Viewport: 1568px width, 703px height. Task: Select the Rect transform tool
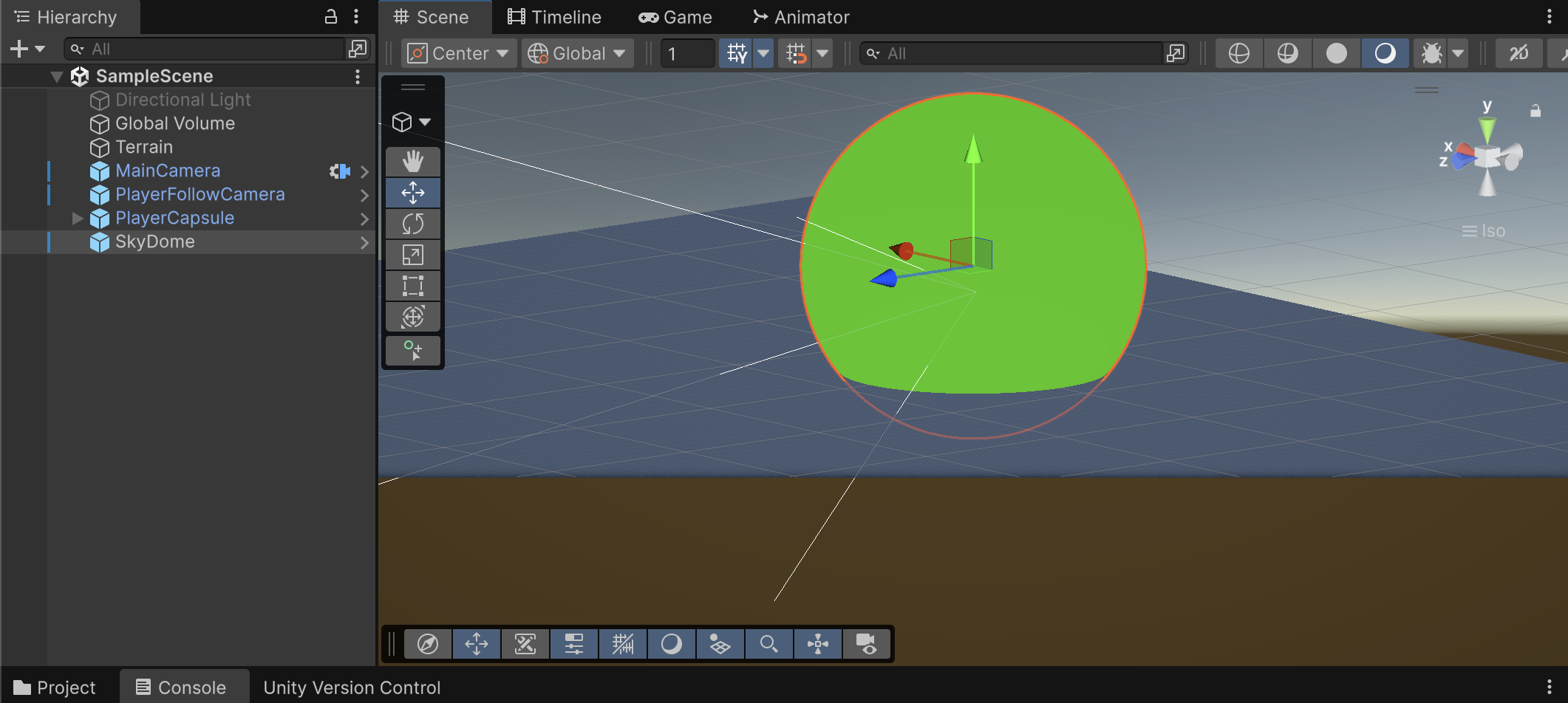click(x=412, y=286)
